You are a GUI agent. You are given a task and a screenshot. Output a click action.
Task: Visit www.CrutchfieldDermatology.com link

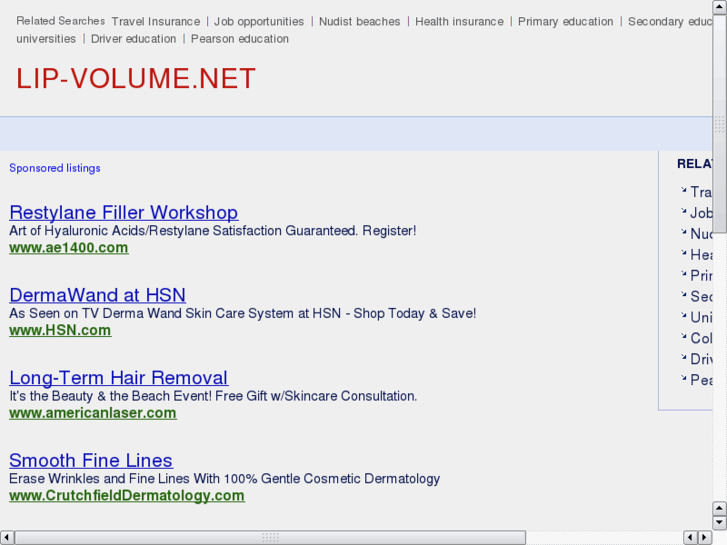(127, 495)
